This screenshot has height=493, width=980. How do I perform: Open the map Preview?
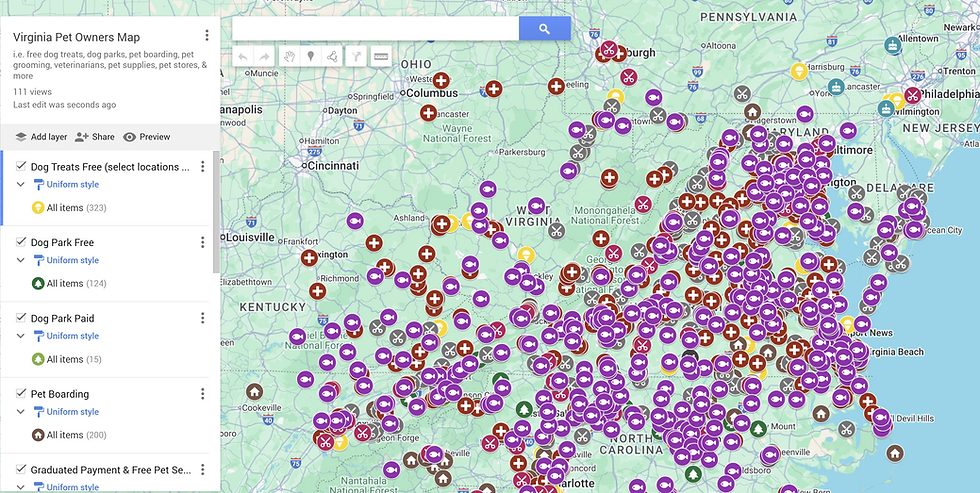(x=147, y=137)
